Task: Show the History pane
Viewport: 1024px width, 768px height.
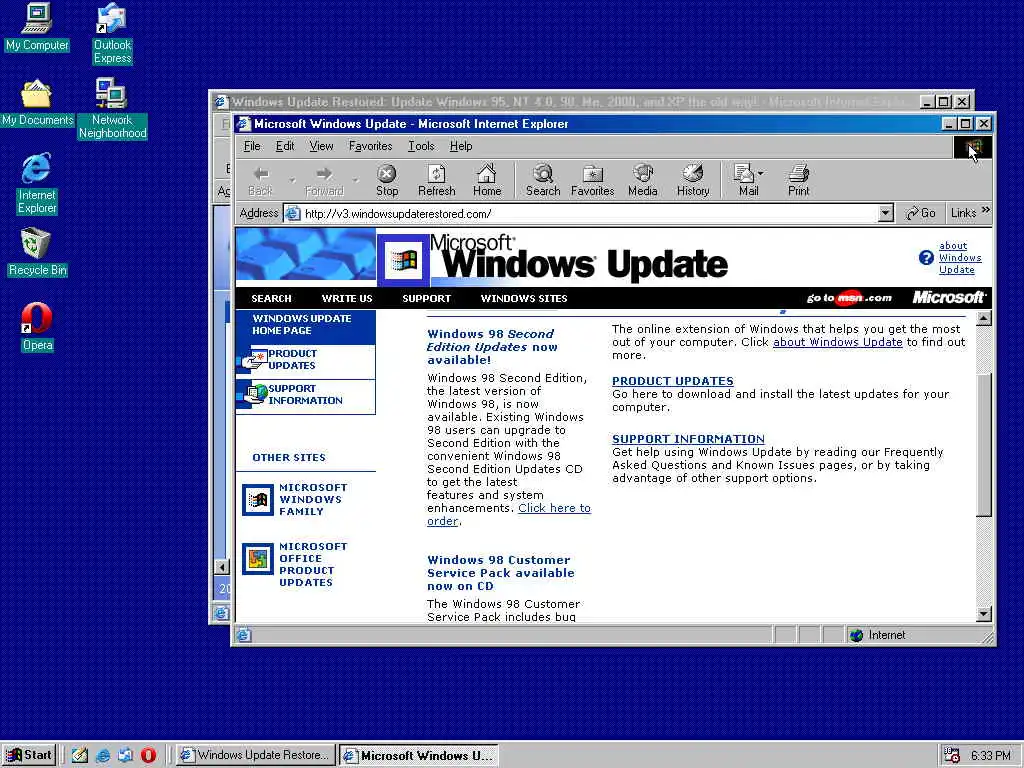Action: tap(692, 180)
